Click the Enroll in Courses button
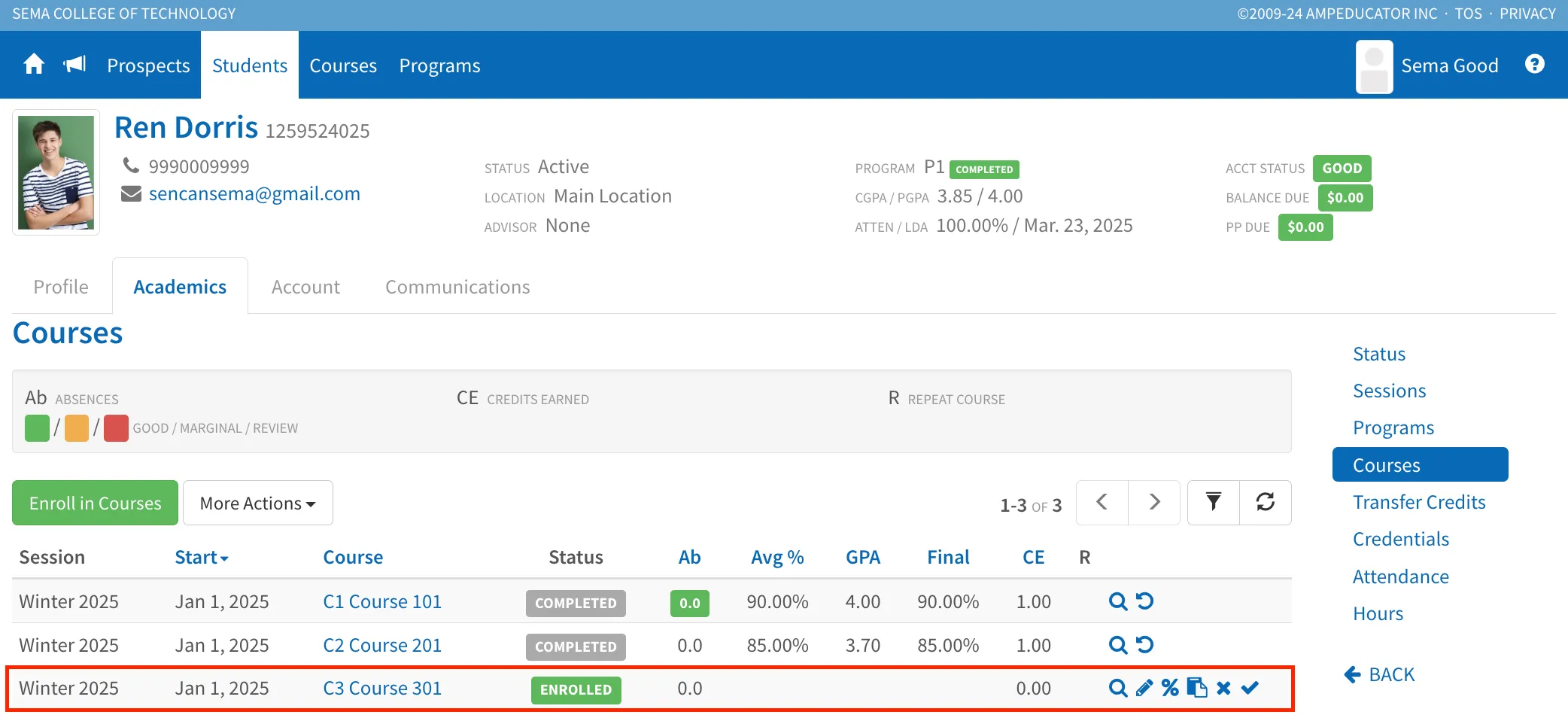The width and height of the screenshot is (1568, 721). (x=95, y=503)
